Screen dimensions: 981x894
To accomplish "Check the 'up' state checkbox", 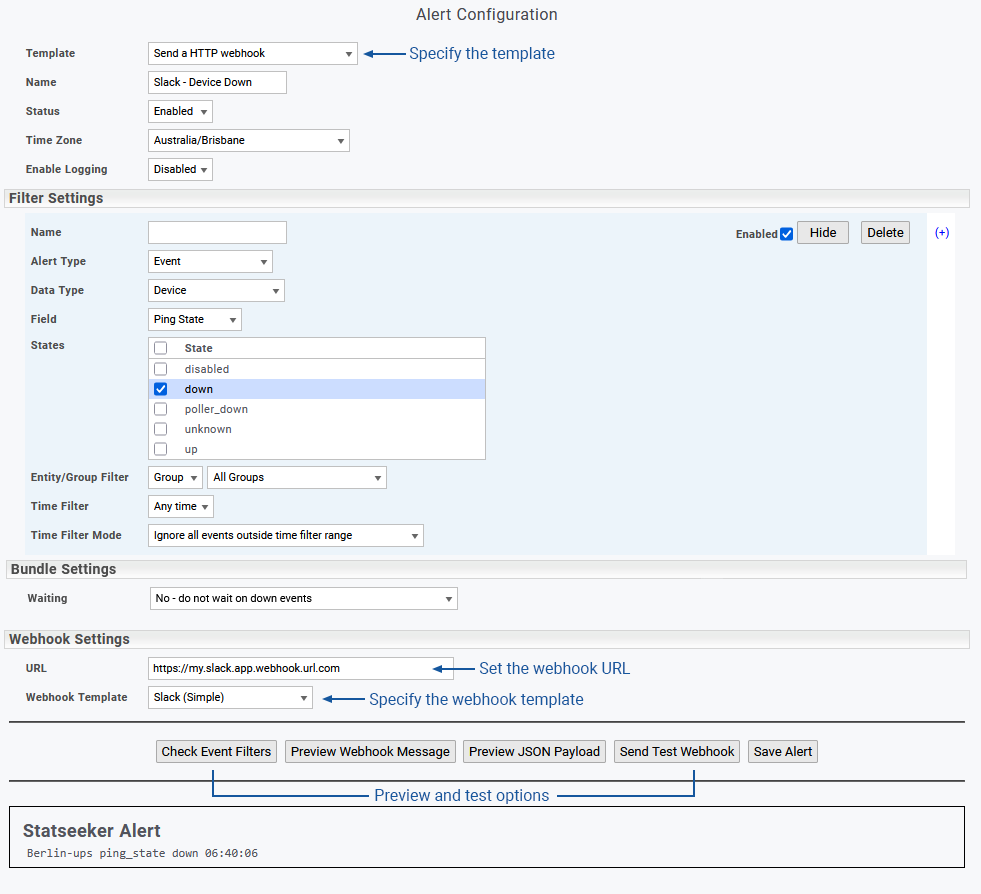I will tap(160, 449).
